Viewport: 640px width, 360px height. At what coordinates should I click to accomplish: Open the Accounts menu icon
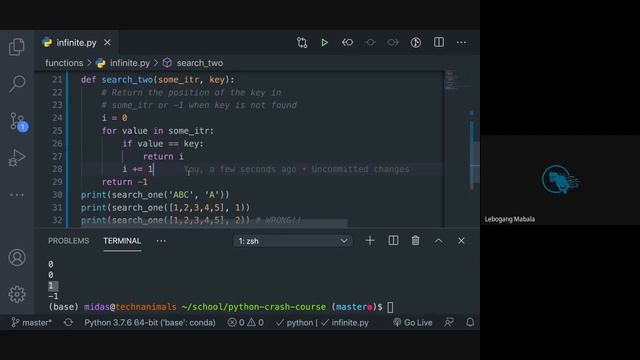(x=17, y=258)
